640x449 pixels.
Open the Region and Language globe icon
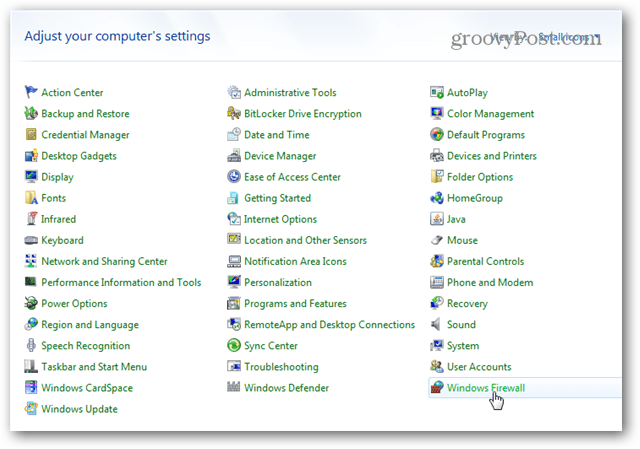click(31, 324)
